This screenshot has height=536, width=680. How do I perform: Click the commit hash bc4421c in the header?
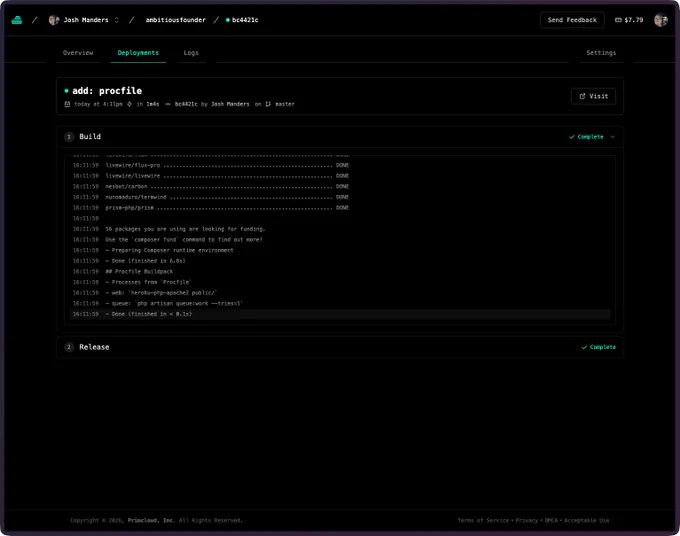pyautogui.click(x=186, y=104)
